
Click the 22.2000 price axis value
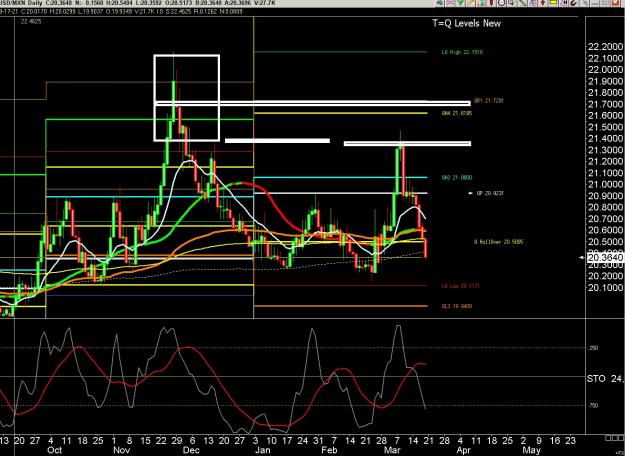tap(605, 47)
